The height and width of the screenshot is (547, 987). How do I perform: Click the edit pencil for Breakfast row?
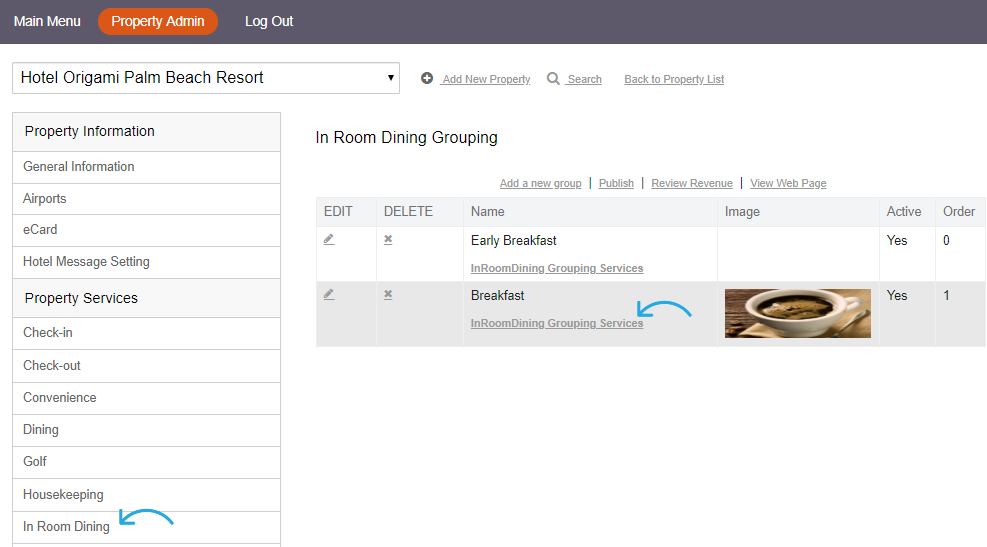tap(329, 295)
